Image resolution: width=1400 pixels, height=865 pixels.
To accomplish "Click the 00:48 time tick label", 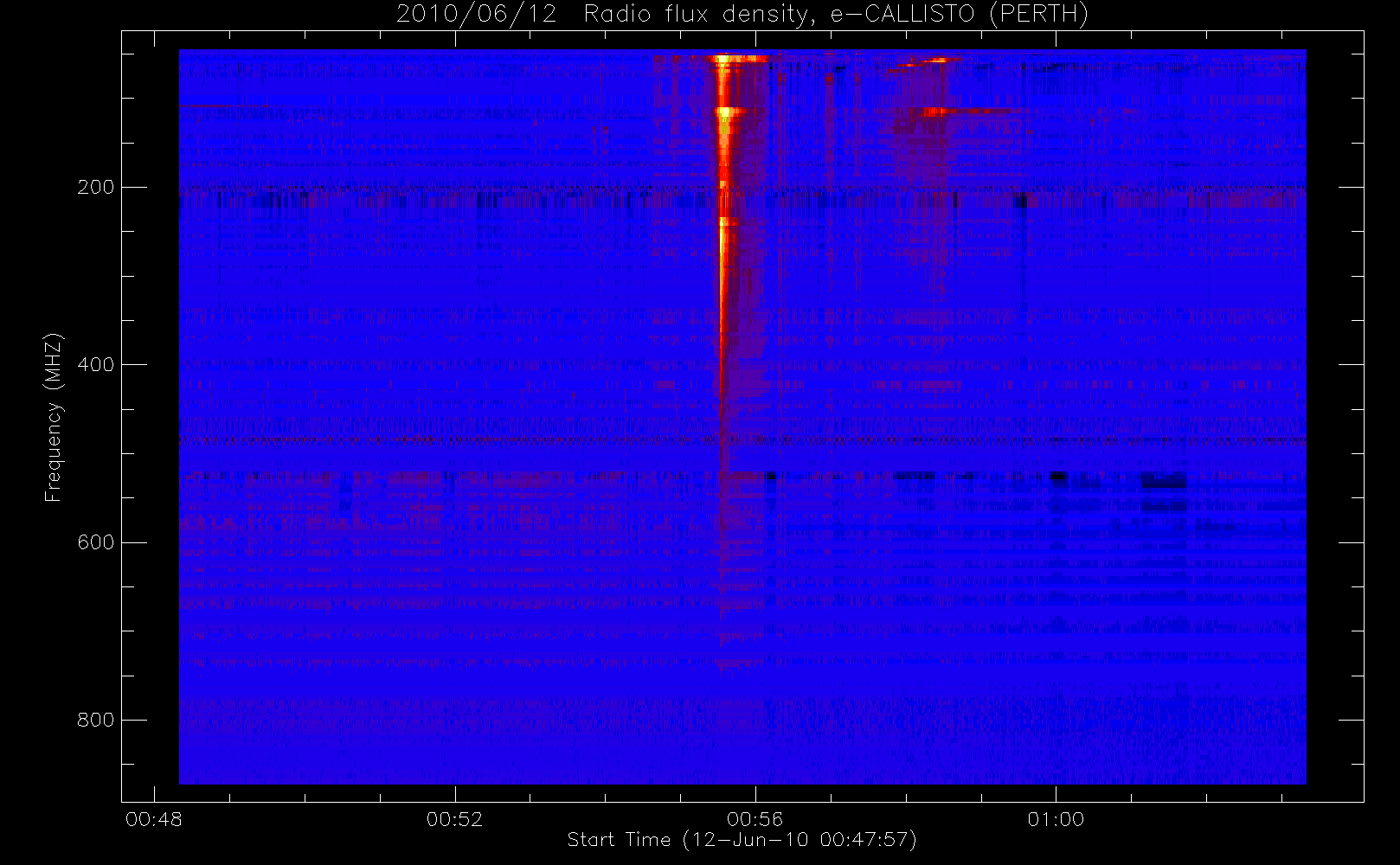I will [154, 819].
